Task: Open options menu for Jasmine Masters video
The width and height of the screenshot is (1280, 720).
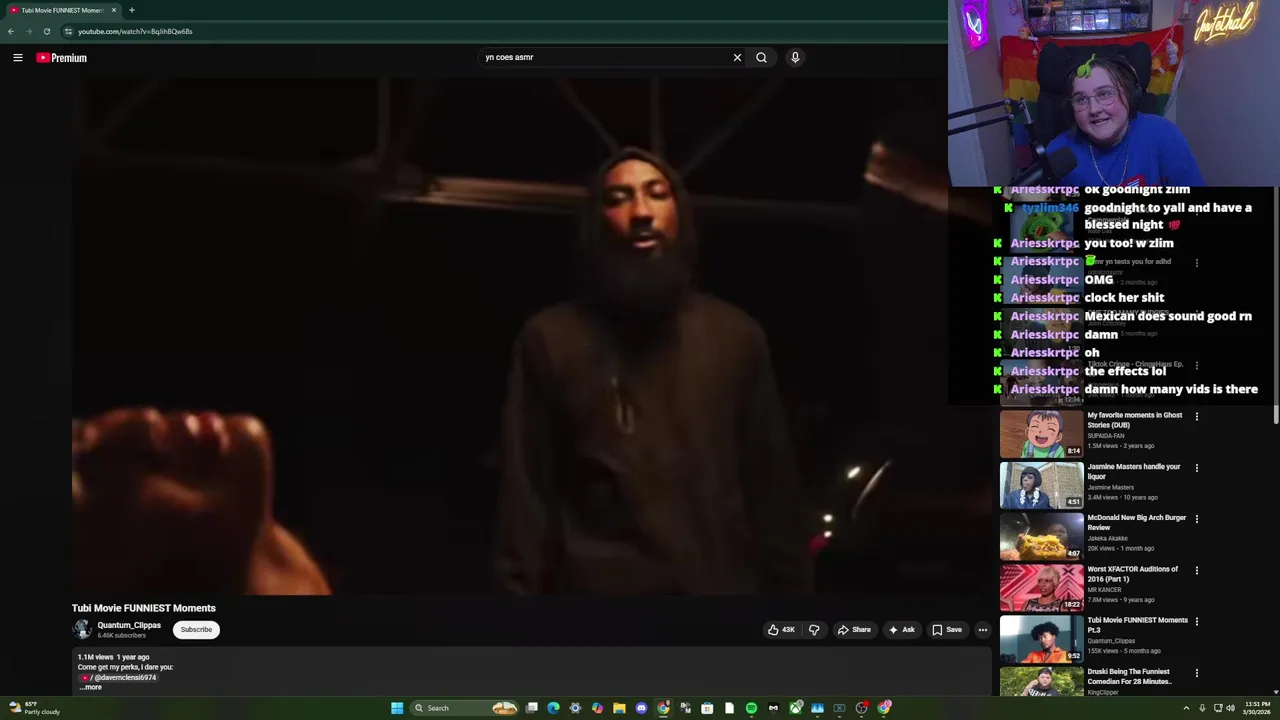Action: (x=1197, y=468)
